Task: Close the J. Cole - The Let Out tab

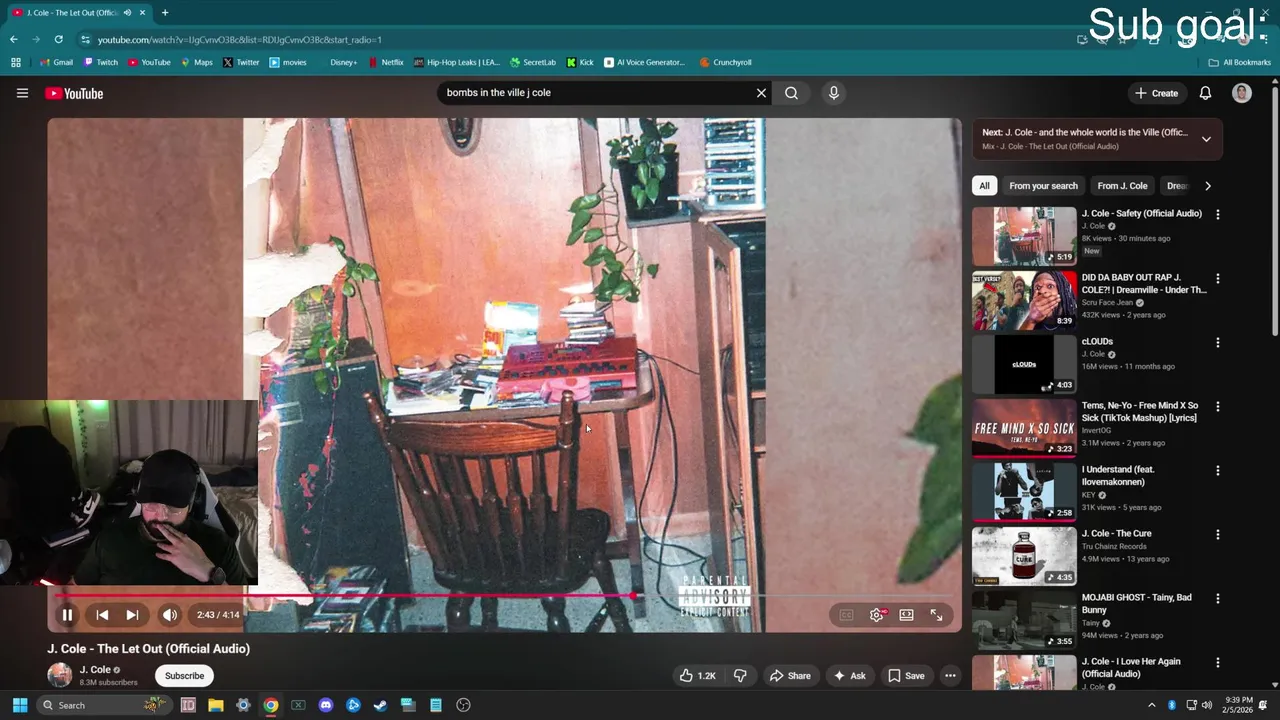Action: (x=142, y=12)
